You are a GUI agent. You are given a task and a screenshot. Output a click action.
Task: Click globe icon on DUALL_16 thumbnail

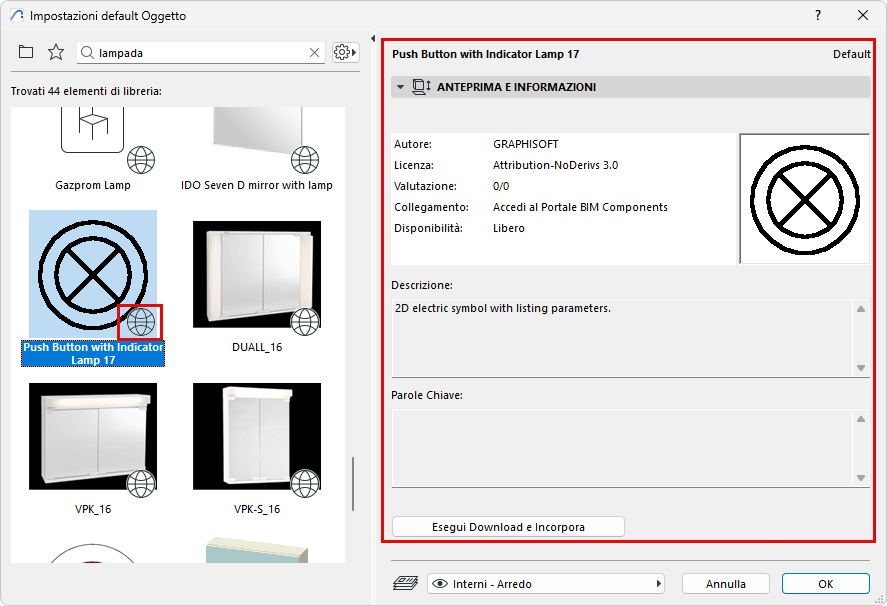[x=305, y=322]
